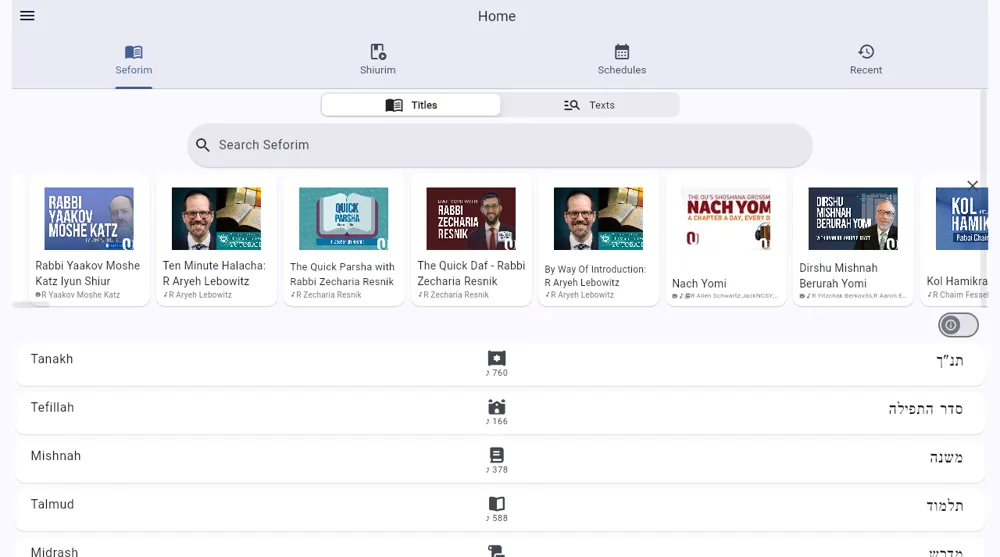Click the Hebrew label משנה
Image resolution: width=1000 pixels, height=557 pixels.
click(946, 457)
